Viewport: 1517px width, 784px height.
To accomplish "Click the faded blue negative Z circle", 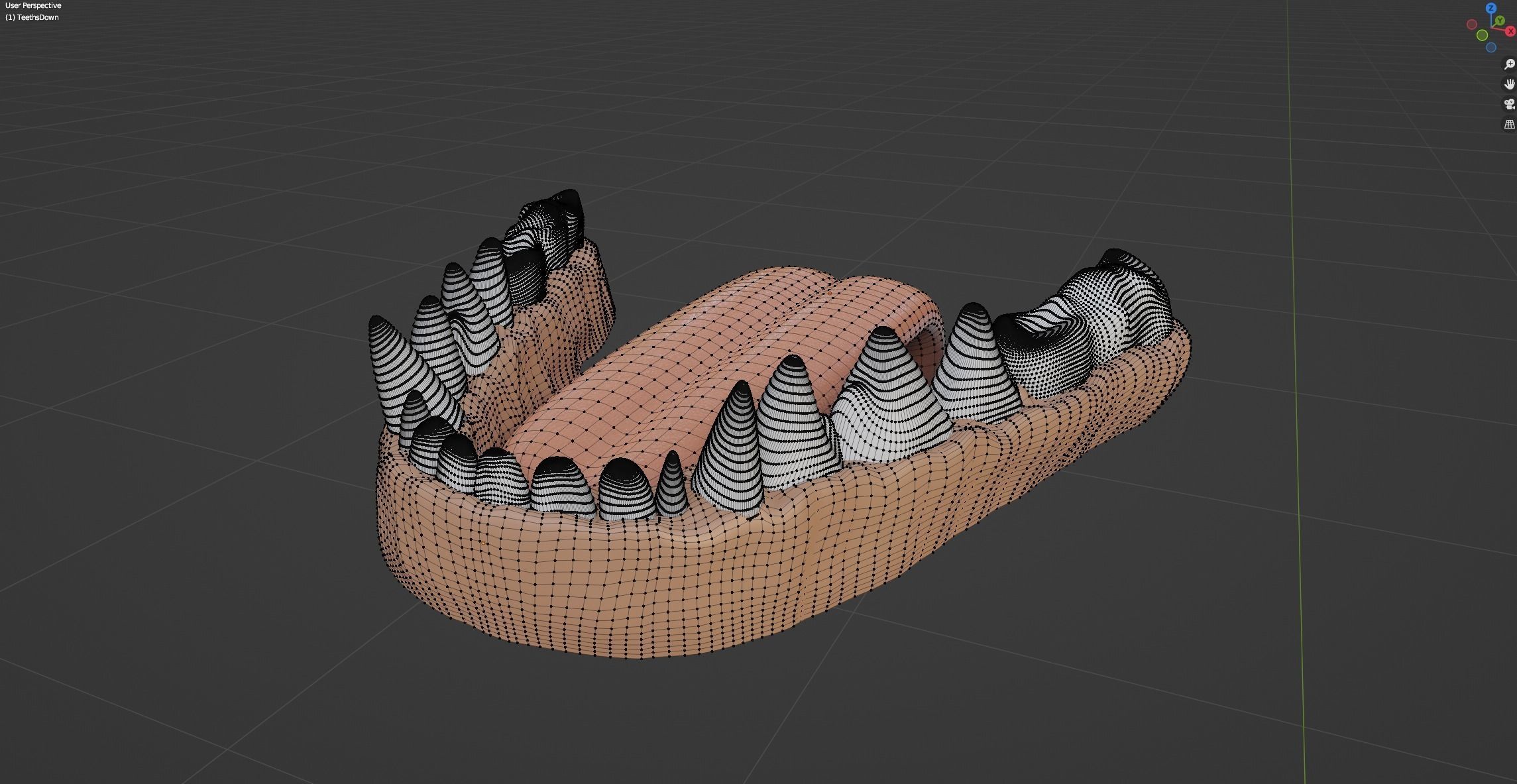I will pos(1491,48).
